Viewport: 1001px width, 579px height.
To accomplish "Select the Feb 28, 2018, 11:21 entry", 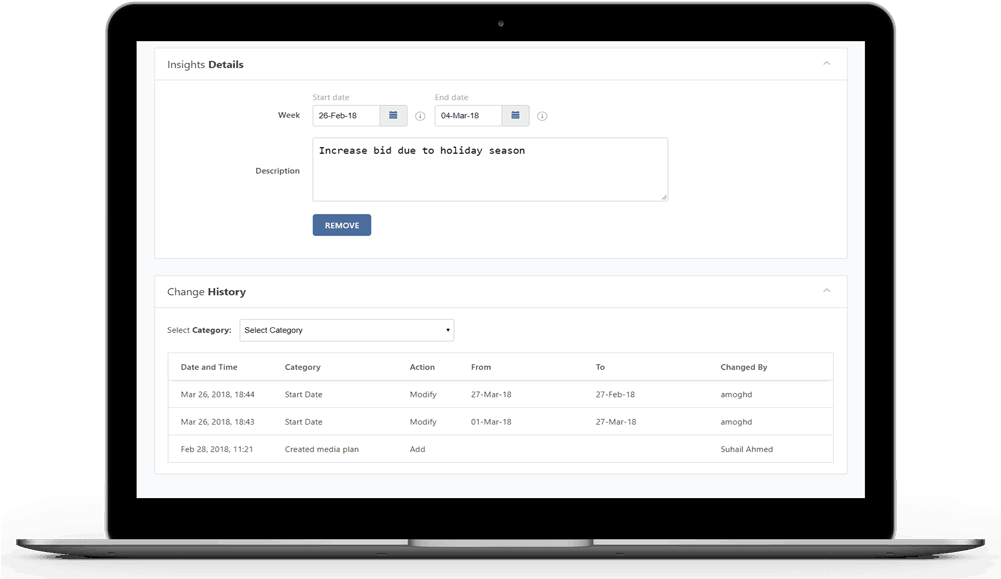I will 500,449.
